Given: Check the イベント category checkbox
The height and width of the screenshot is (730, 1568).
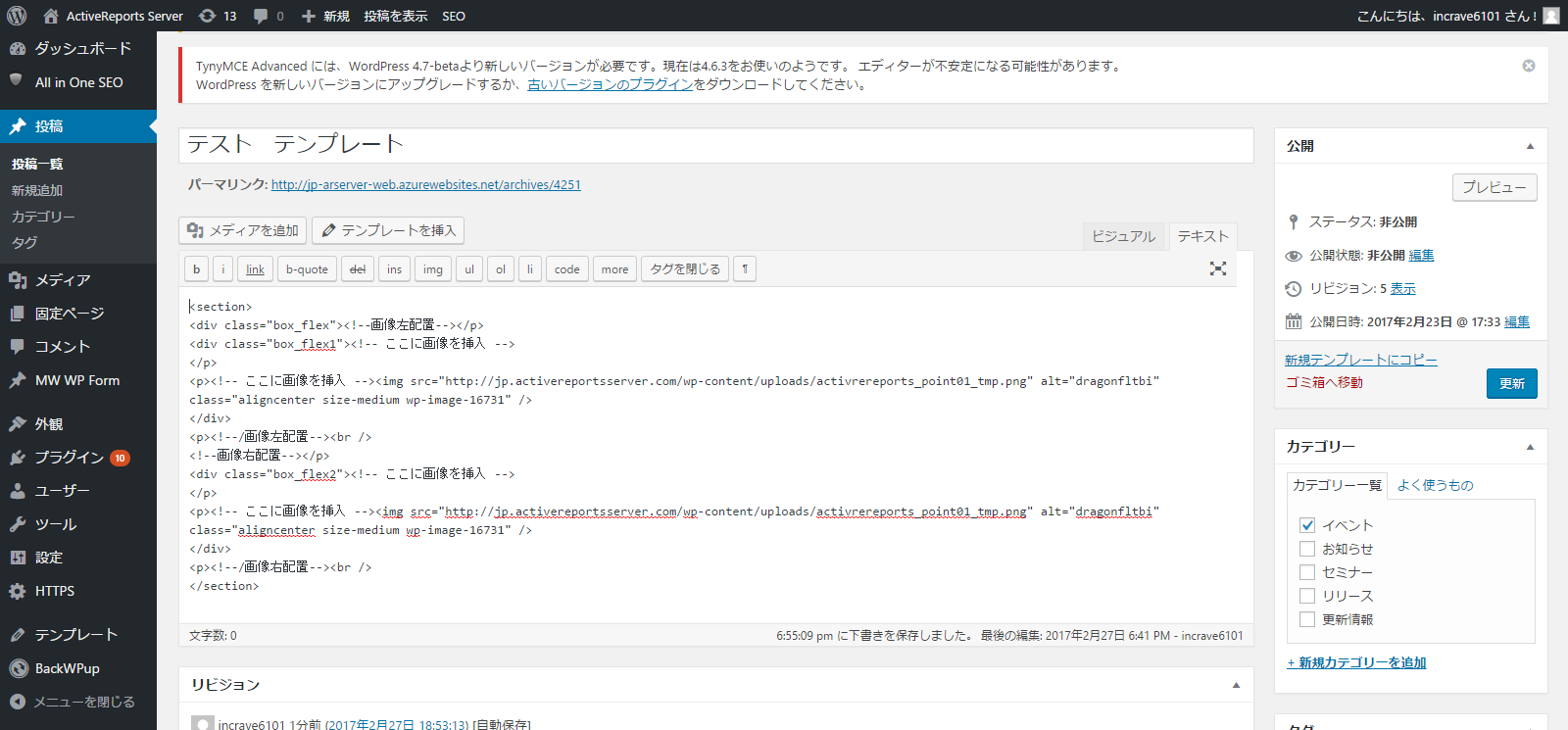Looking at the screenshot, I should click(1307, 525).
